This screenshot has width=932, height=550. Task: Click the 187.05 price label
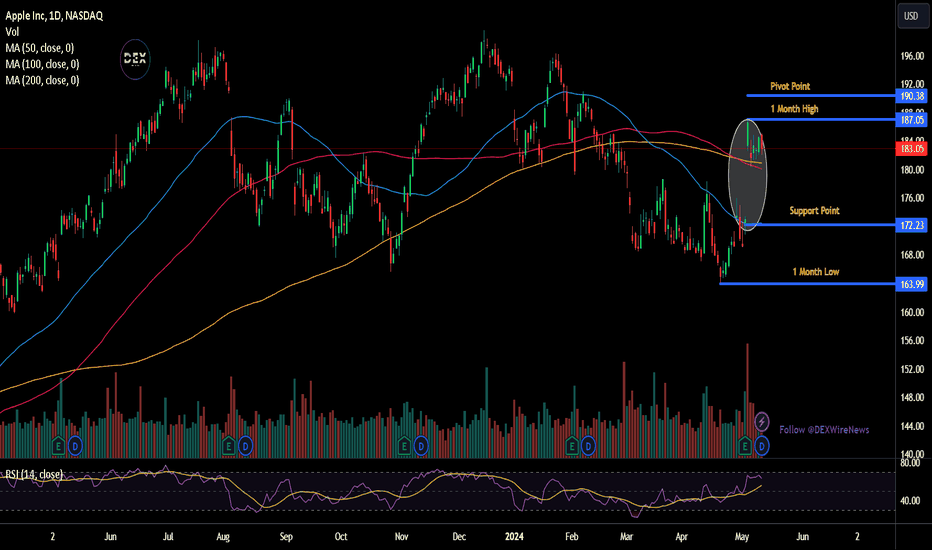pos(912,120)
